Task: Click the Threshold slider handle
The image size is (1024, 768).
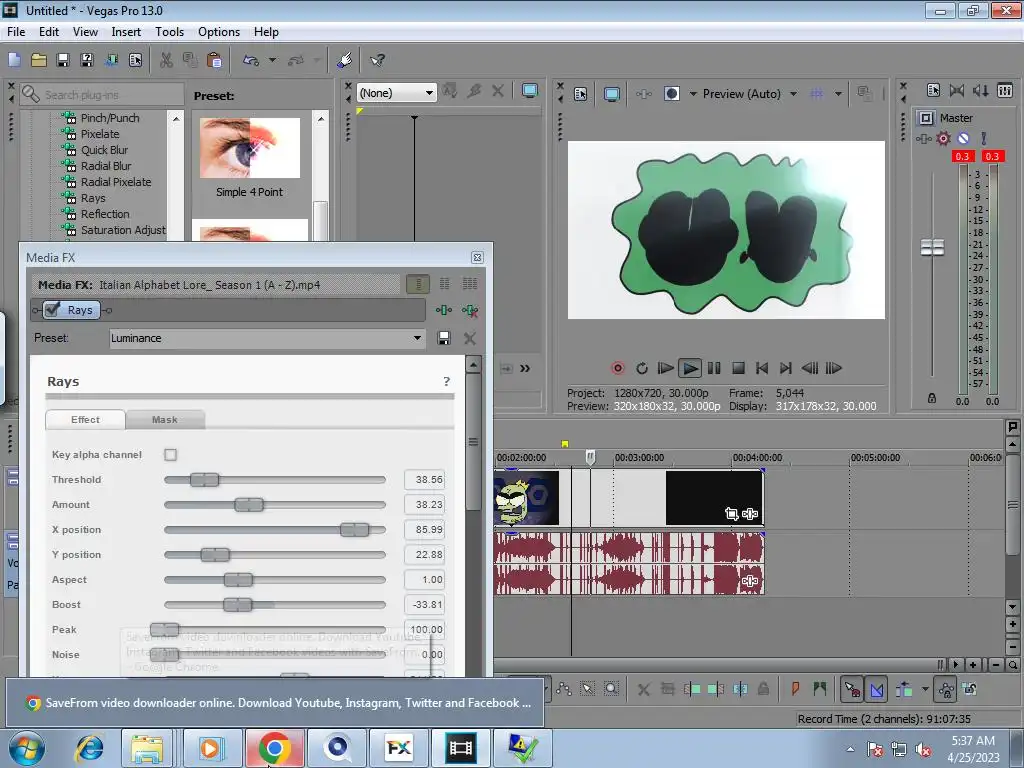Action: tap(204, 480)
